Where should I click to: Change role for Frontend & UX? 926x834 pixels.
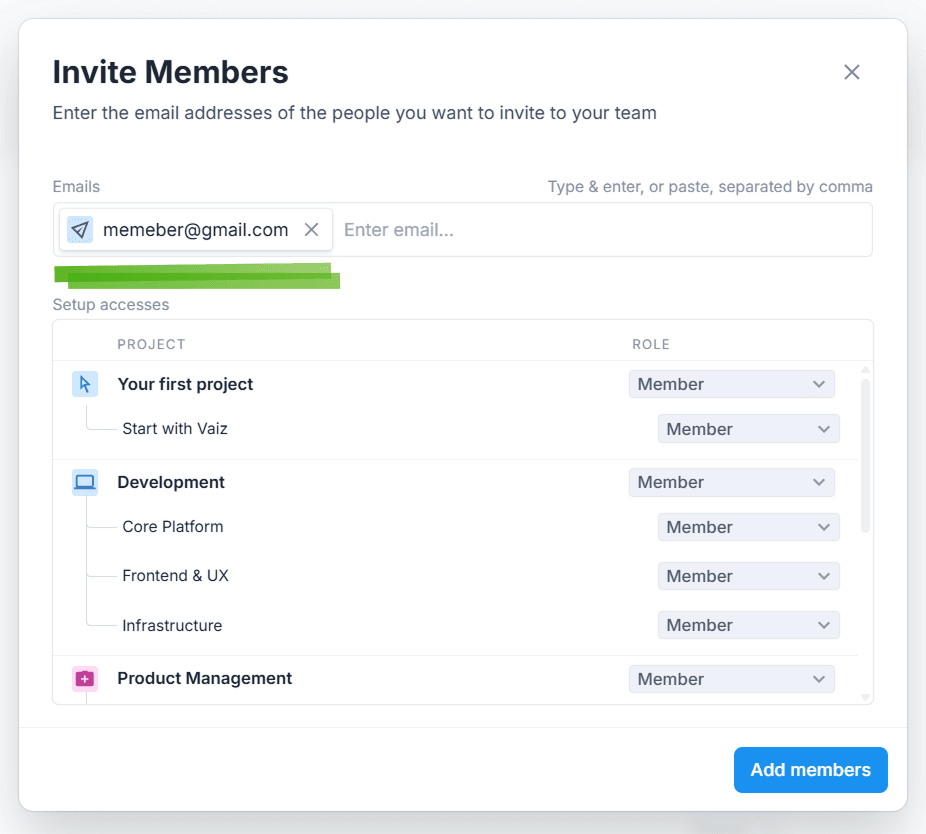[748, 576]
